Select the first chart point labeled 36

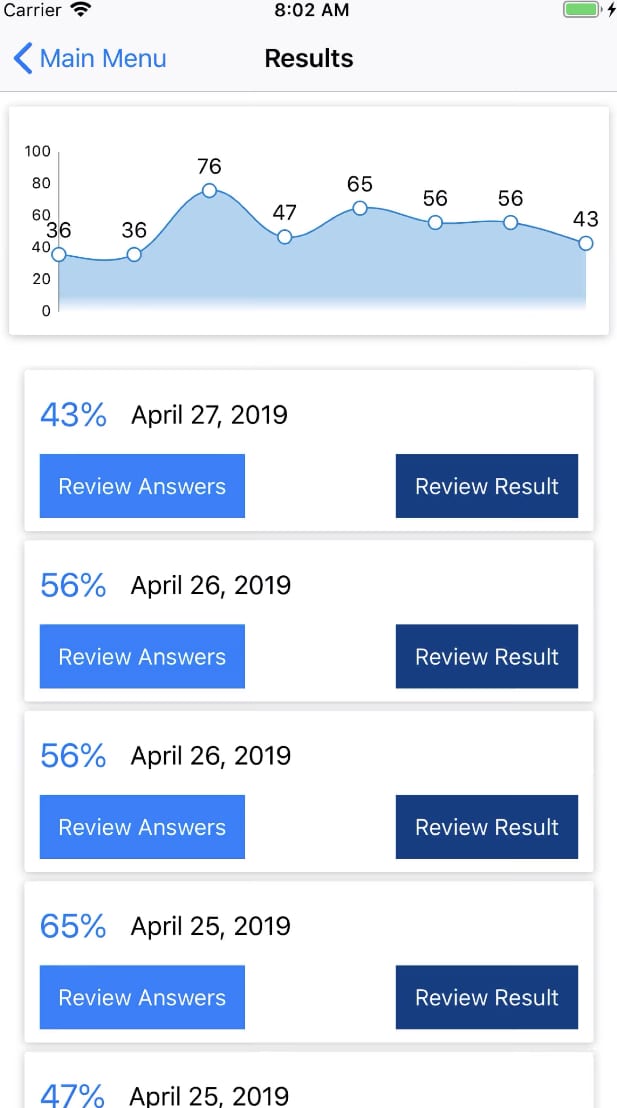coord(59,254)
